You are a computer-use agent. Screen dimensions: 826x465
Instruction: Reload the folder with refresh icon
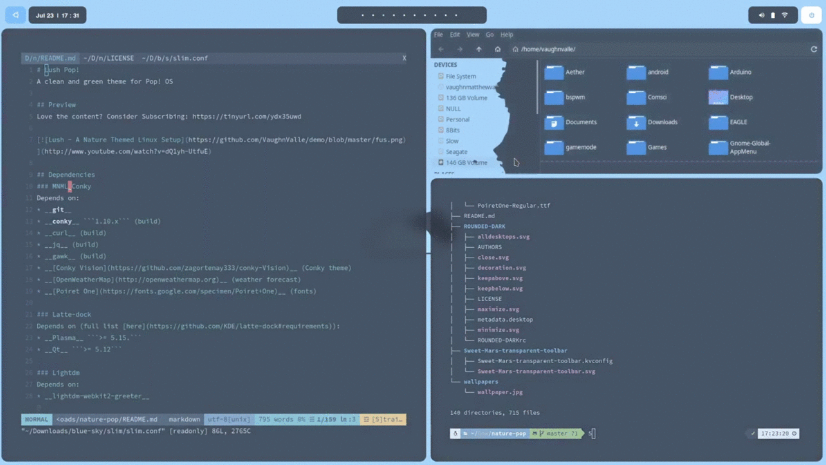coord(813,49)
